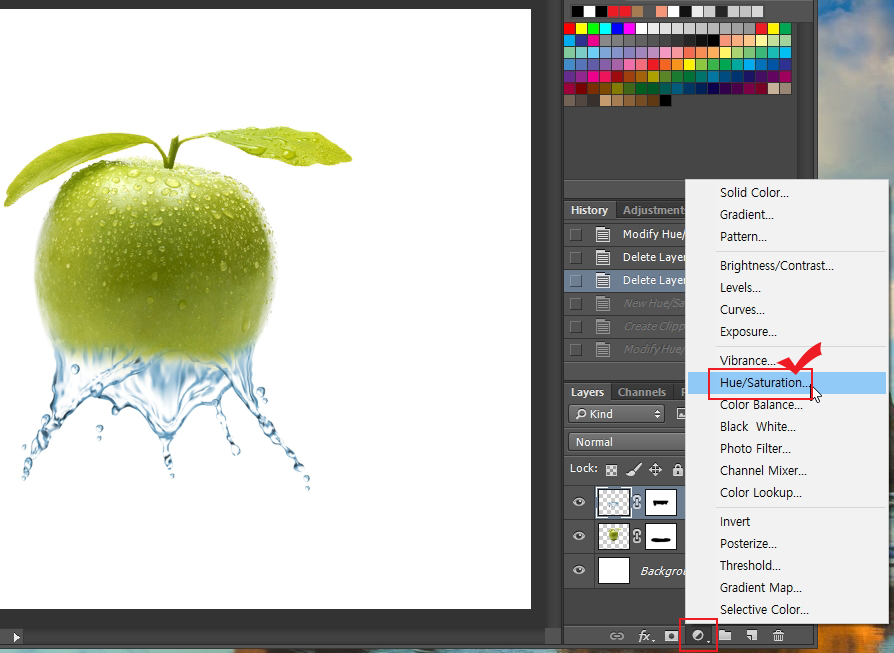Switch to the Channels tab

pos(642,392)
